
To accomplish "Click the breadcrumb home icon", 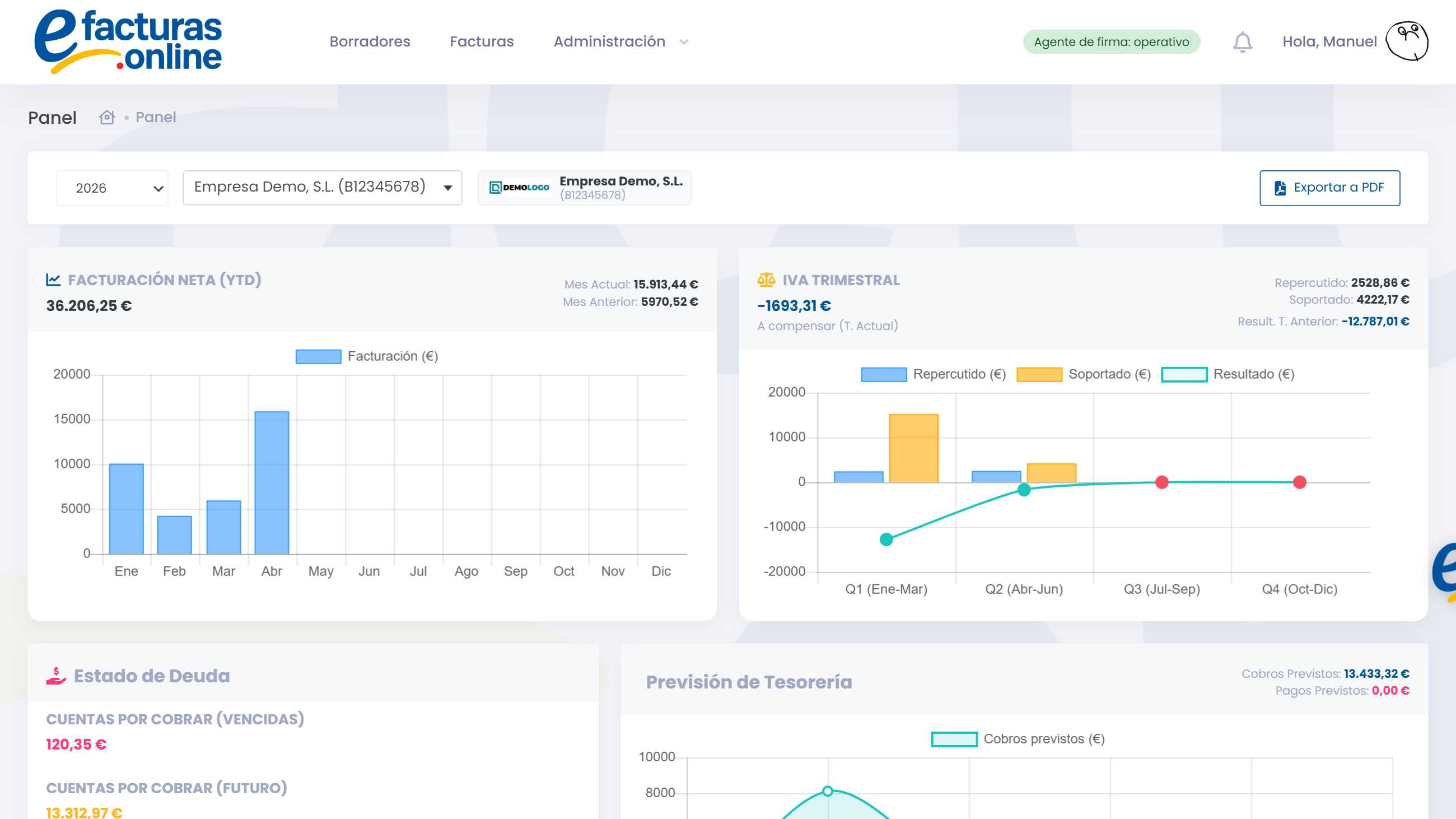I will [107, 117].
